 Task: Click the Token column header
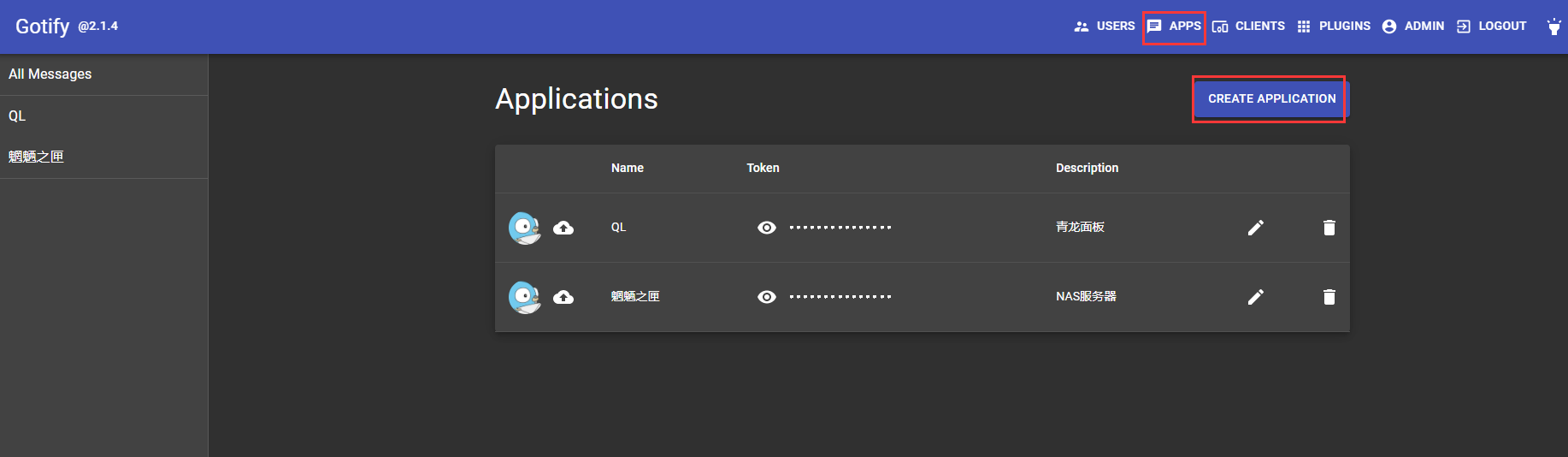click(763, 169)
